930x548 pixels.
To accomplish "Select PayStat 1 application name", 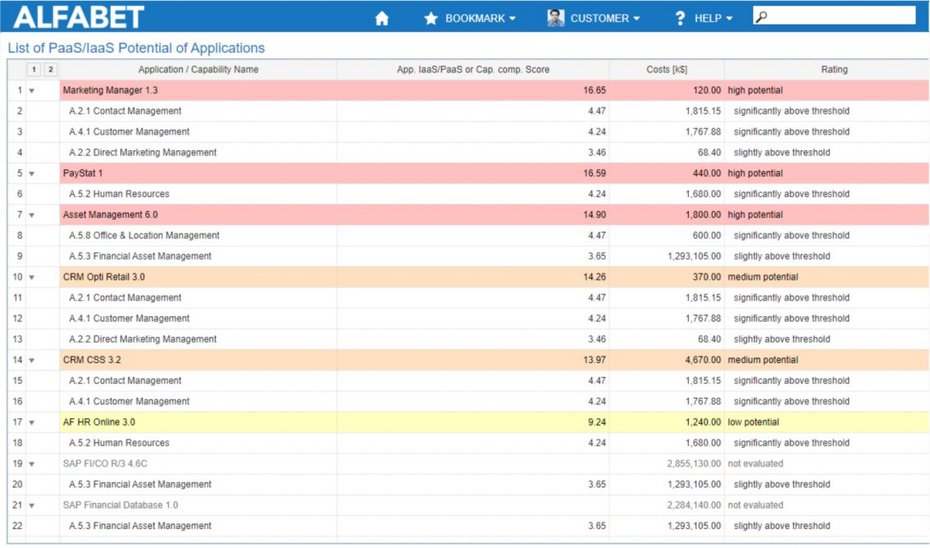I will [x=82, y=173].
